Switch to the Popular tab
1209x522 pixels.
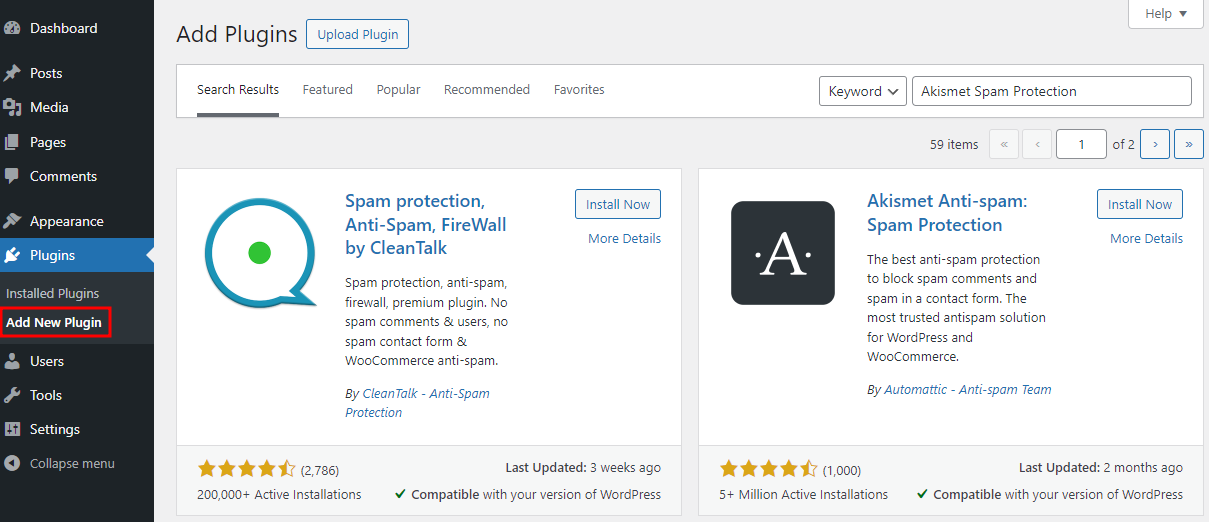pos(398,90)
